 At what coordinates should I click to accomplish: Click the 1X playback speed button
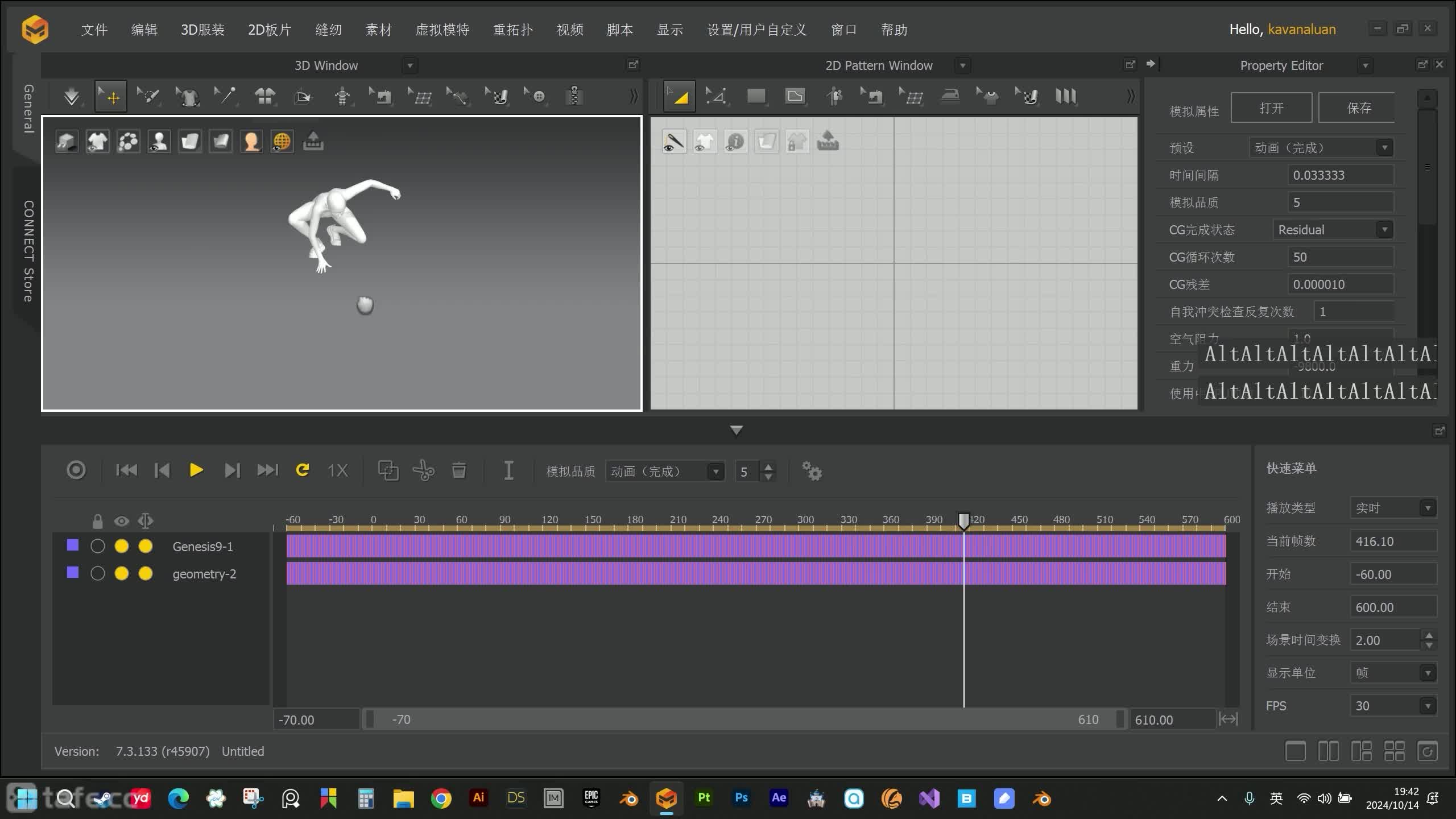point(338,470)
